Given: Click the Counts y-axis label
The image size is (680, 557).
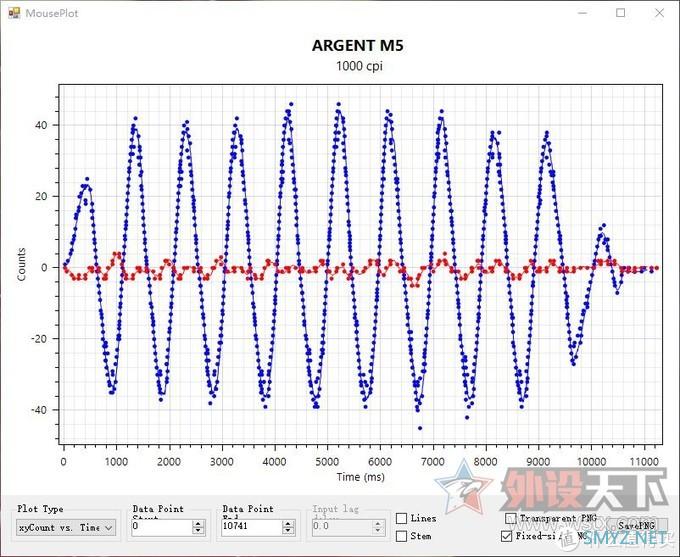Looking at the screenshot, I should point(21,264).
